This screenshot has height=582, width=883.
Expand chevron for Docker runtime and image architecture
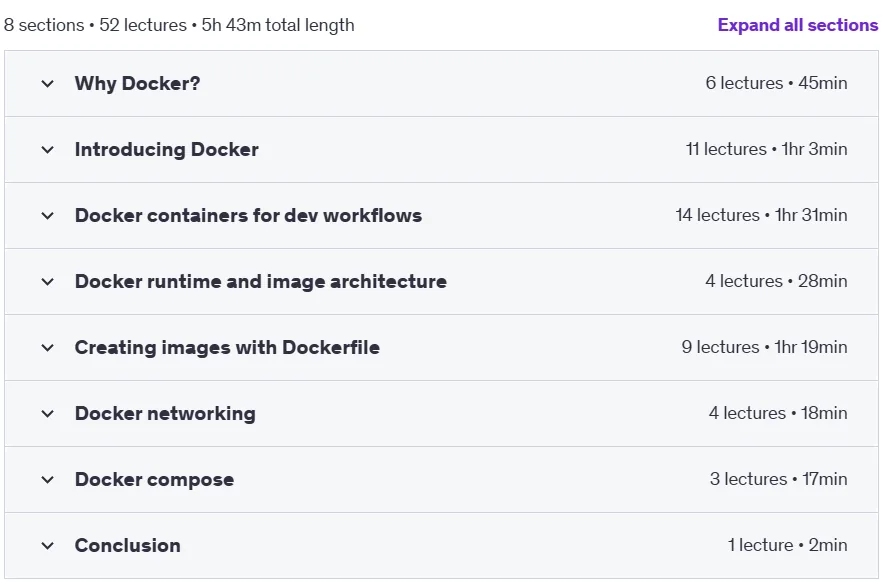click(48, 282)
